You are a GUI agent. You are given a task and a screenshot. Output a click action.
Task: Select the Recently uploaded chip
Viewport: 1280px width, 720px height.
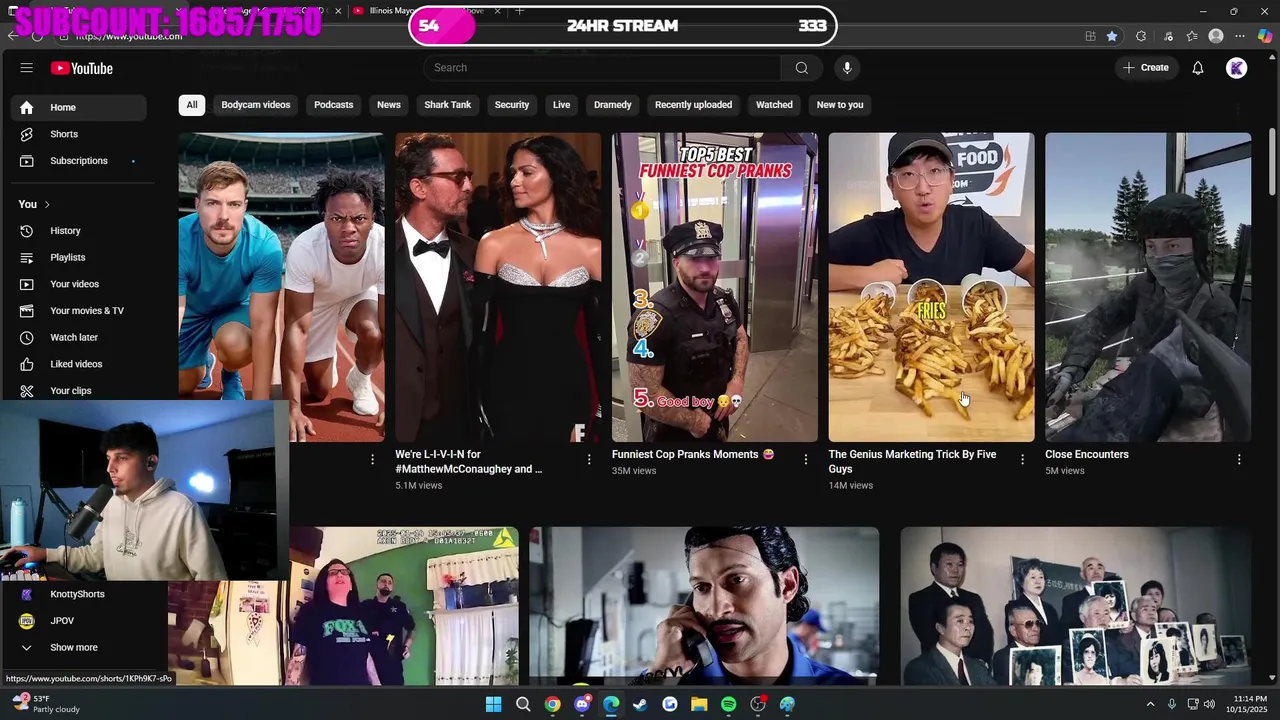click(694, 105)
